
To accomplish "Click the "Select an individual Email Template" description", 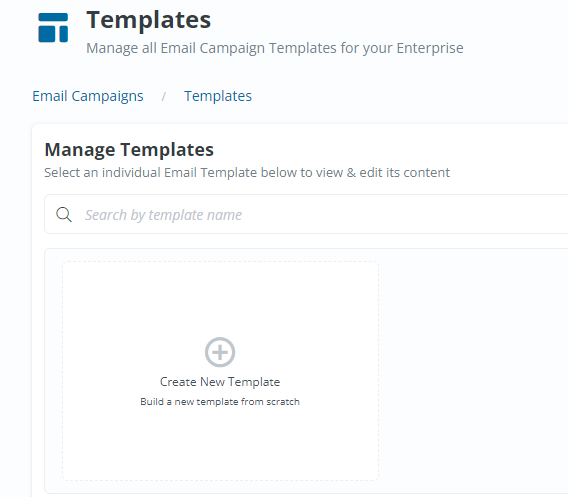I will pos(247,172).
